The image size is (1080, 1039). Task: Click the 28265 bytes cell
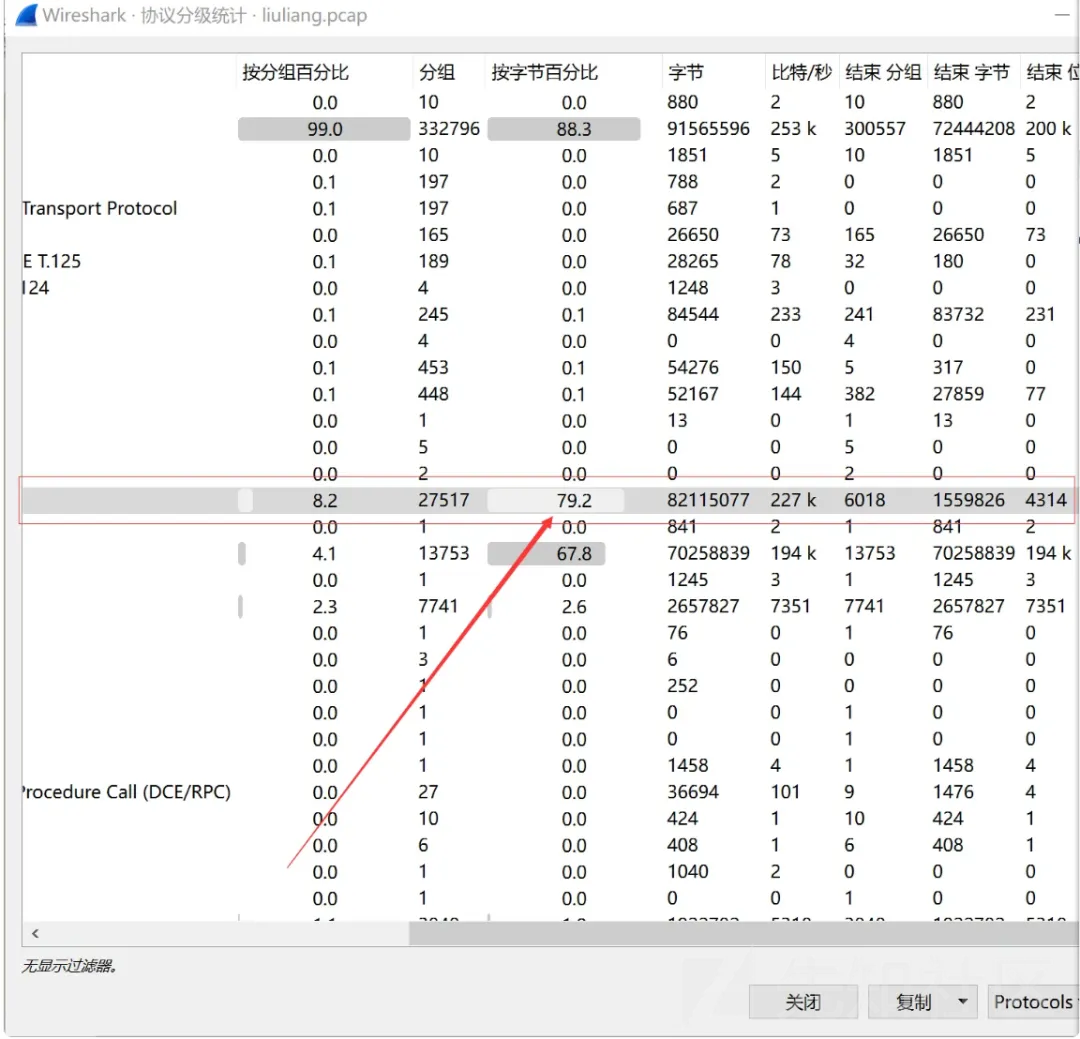point(693,262)
